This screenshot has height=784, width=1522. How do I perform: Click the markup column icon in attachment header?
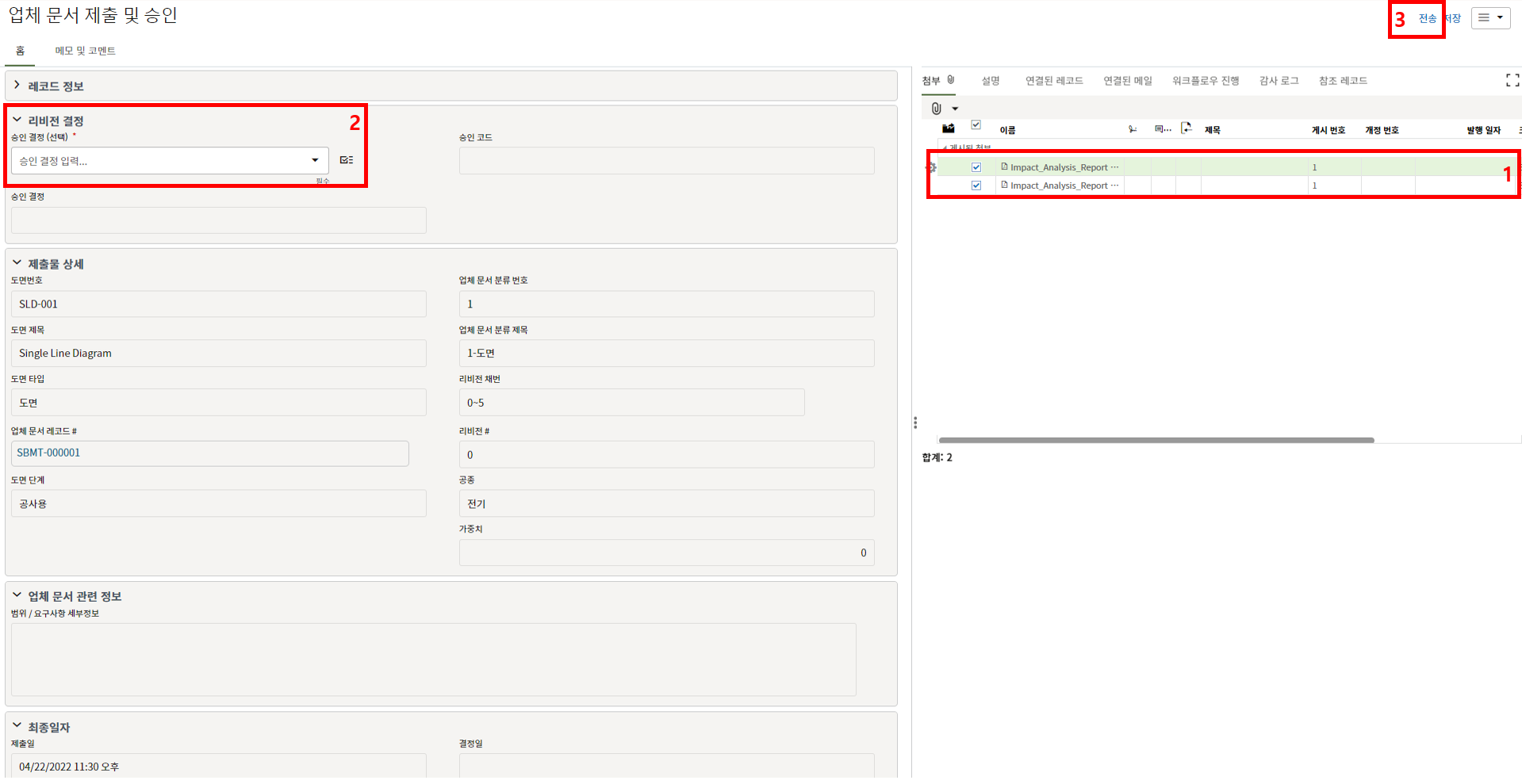coord(1133,129)
